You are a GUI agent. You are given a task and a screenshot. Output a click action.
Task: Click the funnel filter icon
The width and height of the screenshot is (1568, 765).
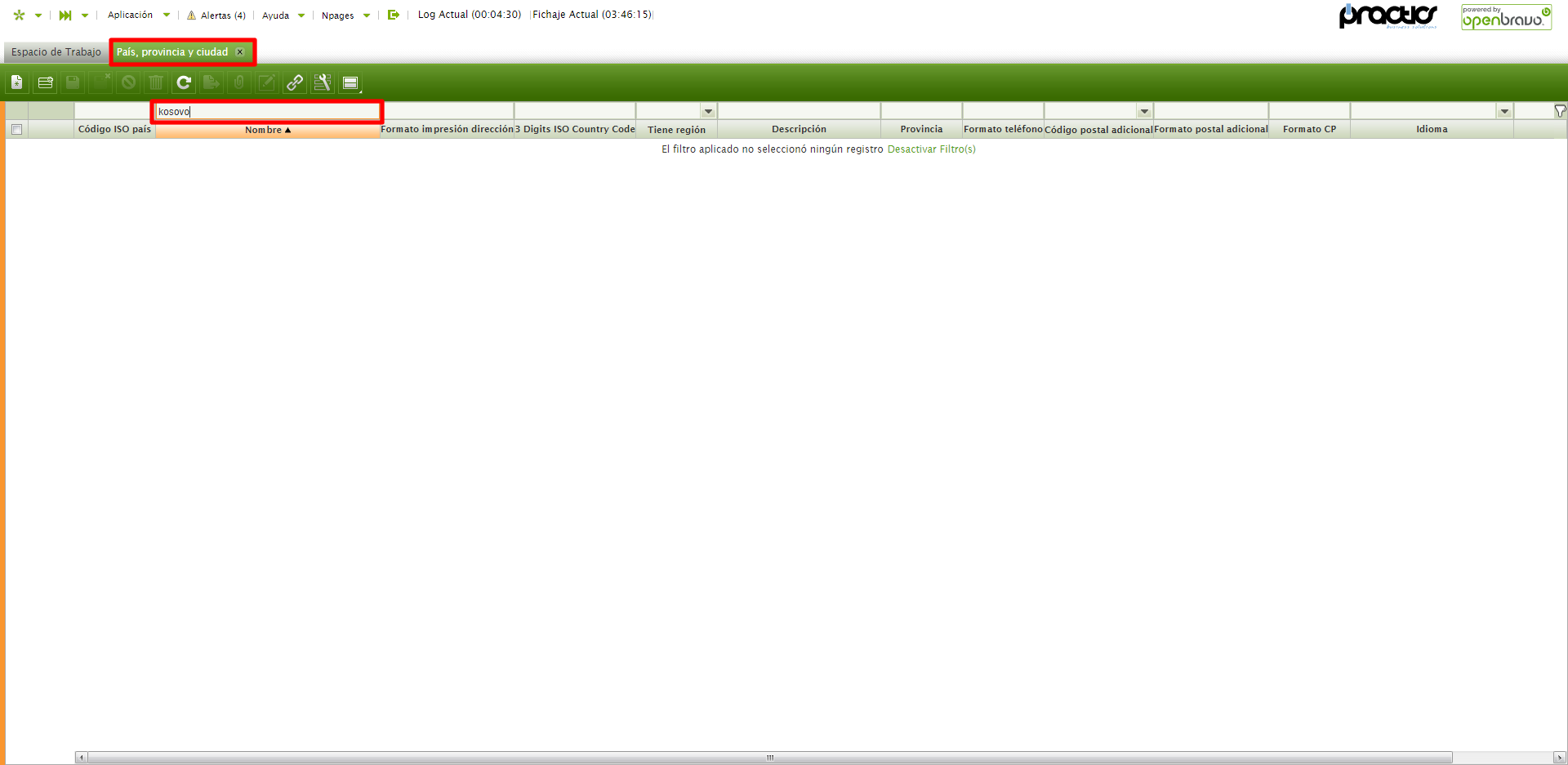(1560, 111)
